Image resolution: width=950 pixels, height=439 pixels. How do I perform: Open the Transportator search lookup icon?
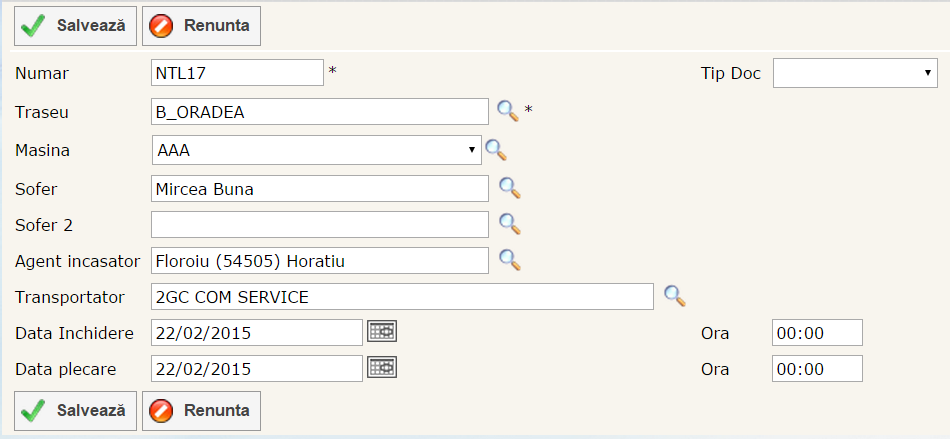click(675, 296)
